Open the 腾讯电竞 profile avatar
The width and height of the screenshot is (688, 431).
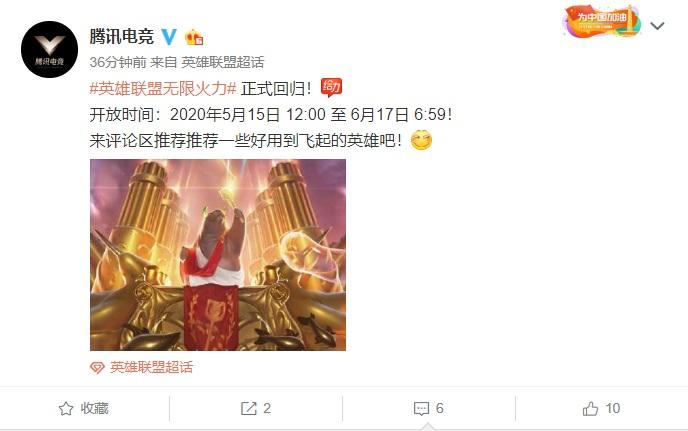coord(50,49)
